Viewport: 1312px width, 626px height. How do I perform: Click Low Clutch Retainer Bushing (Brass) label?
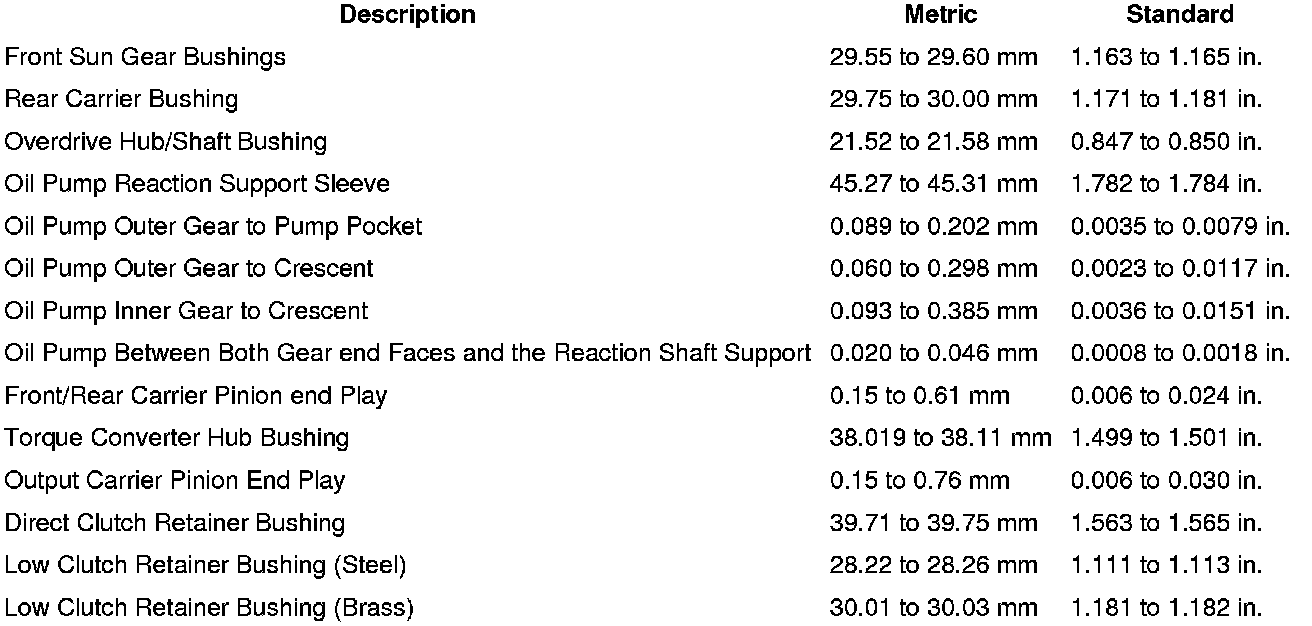pyautogui.click(x=208, y=607)
